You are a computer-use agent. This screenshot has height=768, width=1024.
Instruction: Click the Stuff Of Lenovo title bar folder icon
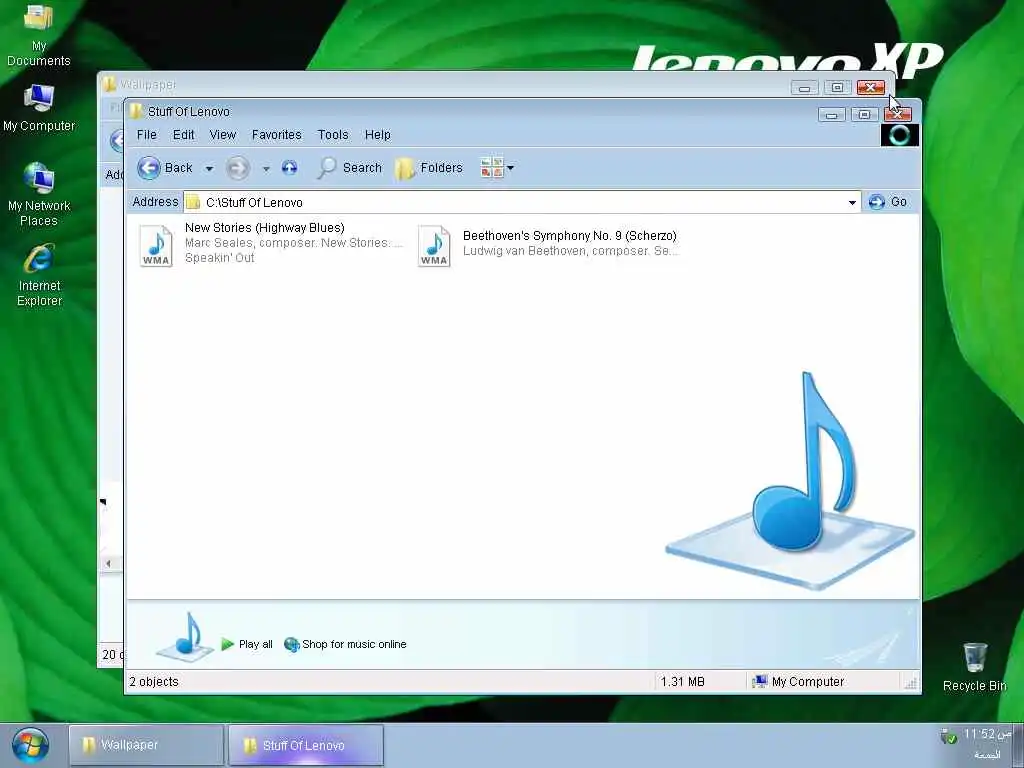(136, 111)
